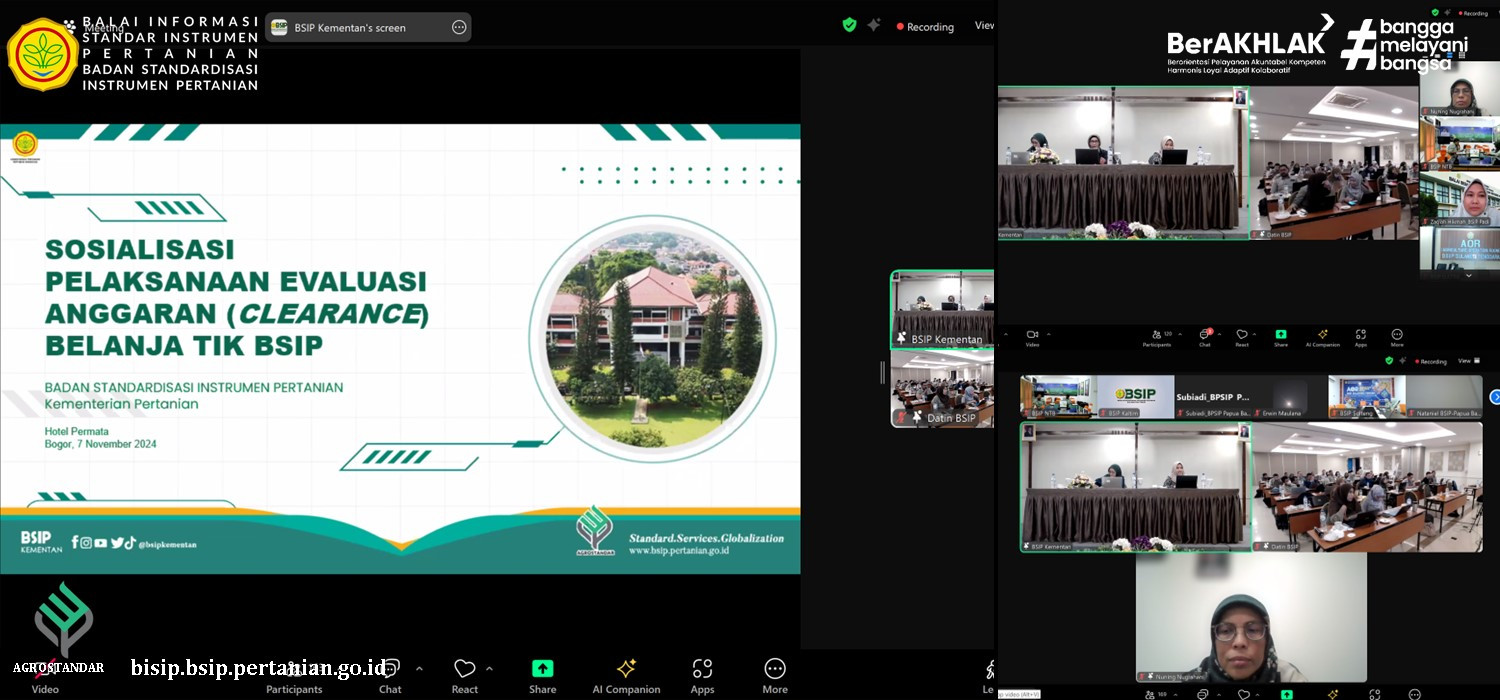Click the React heart icon in bottom toolbar
Image resolution: width=1500 pixels, height=700 pixels.
click(464, 669)
